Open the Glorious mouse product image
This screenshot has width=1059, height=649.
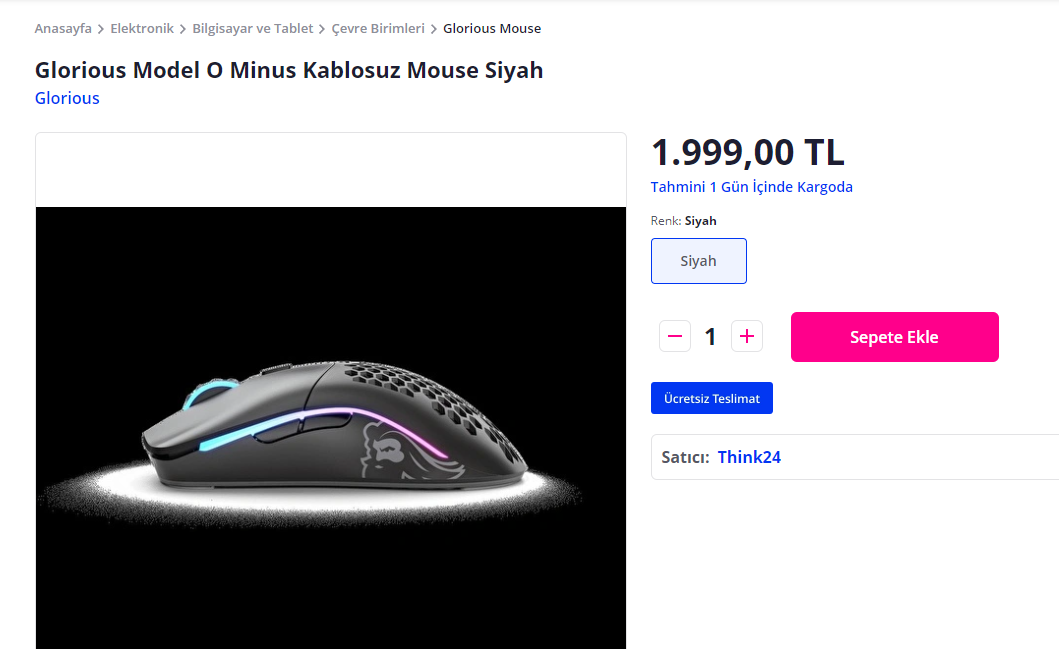pyautogui.click(x=331, y=420)
